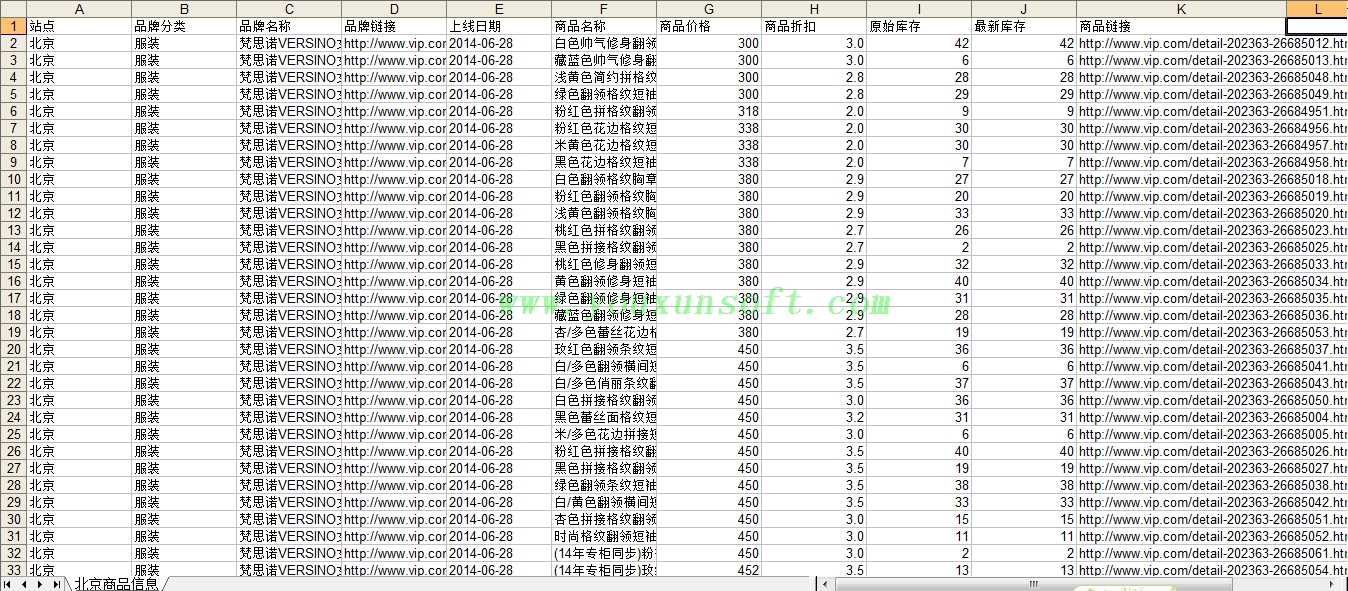
Task: Click link ending detail-202363-26685053
Action: (1212, 332)
